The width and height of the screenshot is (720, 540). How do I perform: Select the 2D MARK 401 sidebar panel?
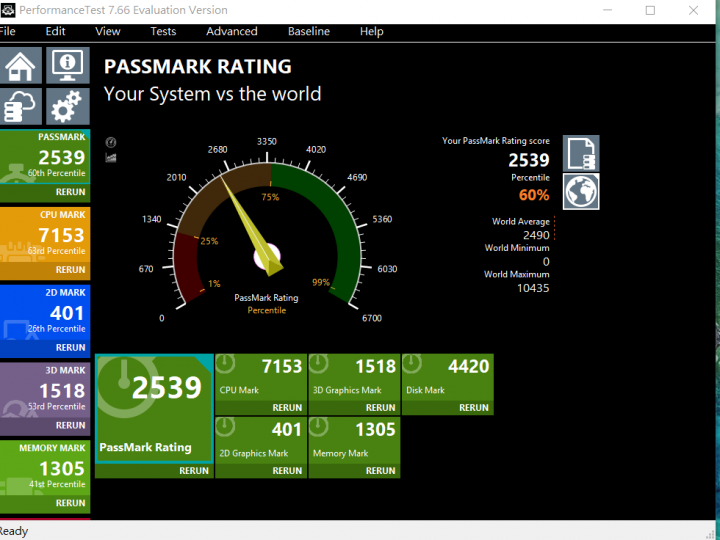point(45,312)
